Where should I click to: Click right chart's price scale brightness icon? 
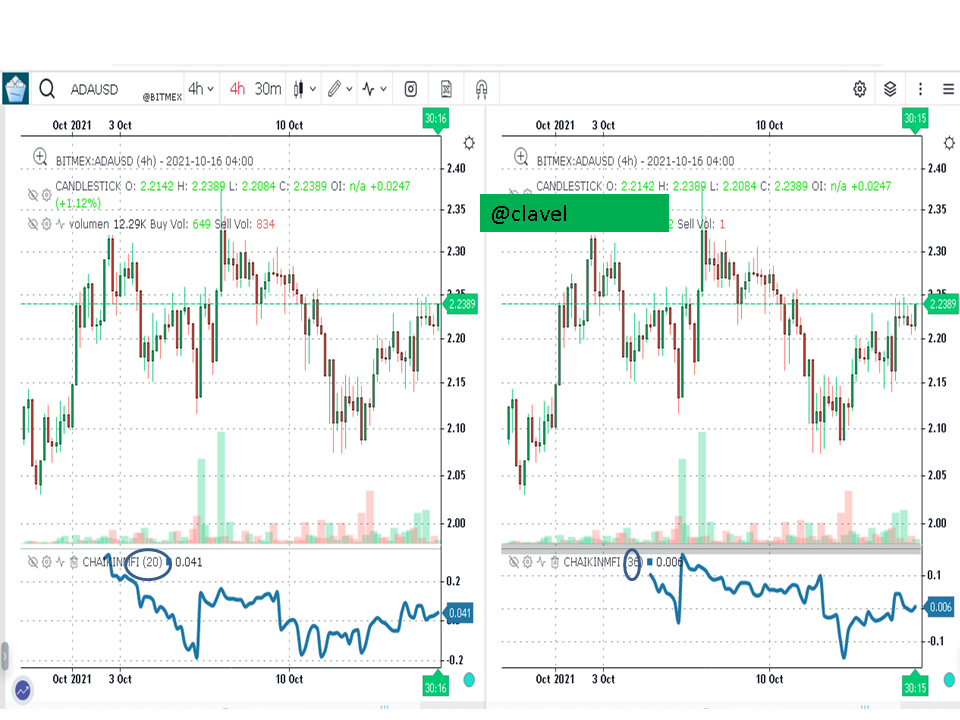tap(949, 143)
